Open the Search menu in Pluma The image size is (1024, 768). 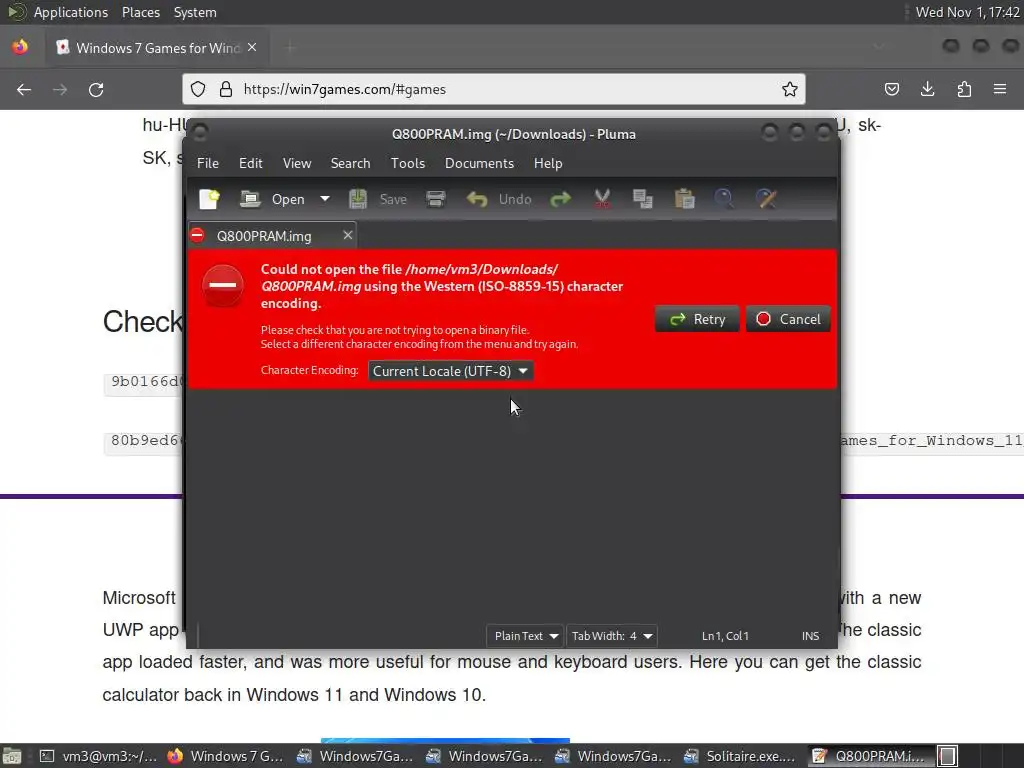click(350, 163)
